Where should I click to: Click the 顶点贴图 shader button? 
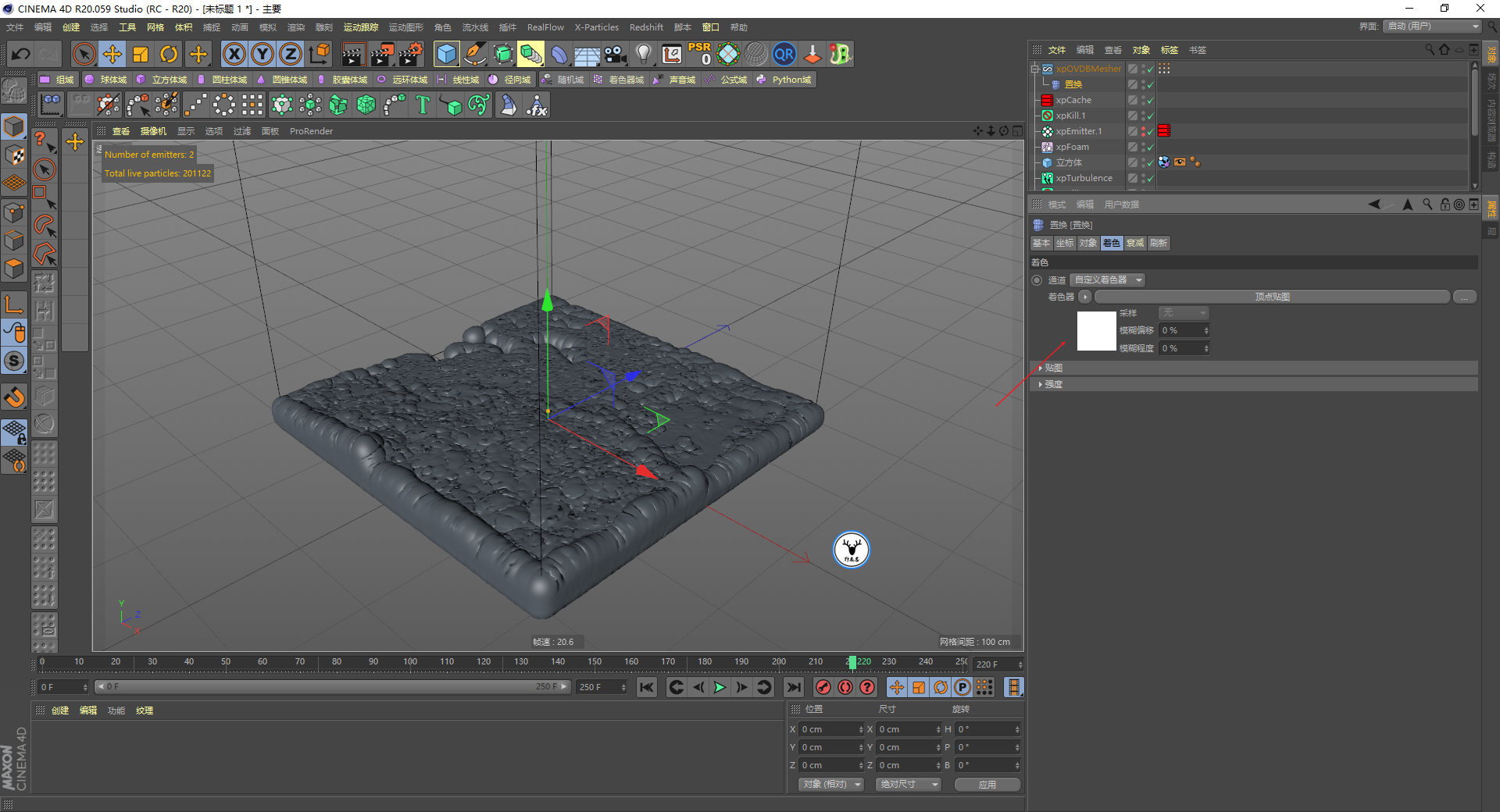[1271, 297]
